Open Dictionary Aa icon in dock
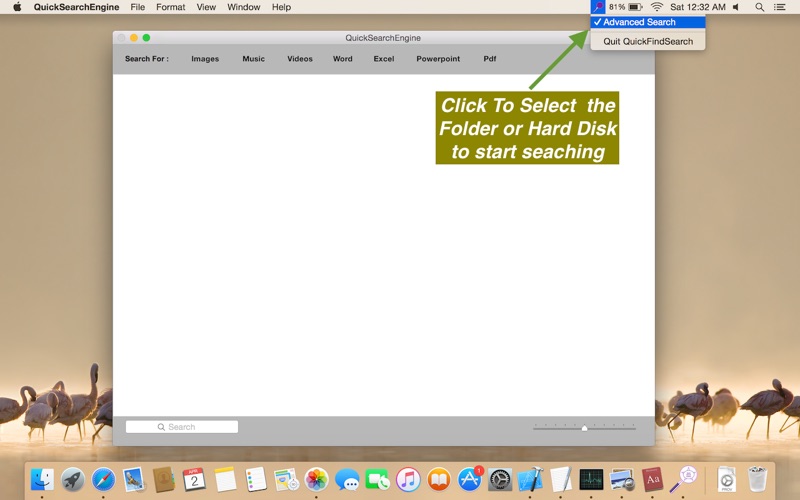This screenshot has width=800, height=500. [653, 480]
